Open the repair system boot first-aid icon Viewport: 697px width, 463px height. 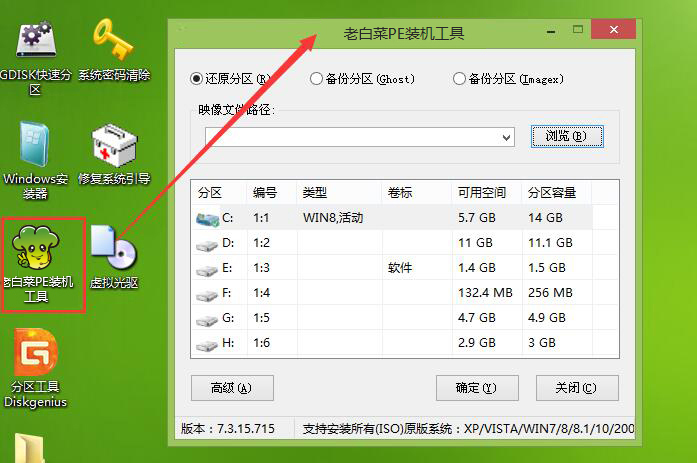click(x=114, y=154)
